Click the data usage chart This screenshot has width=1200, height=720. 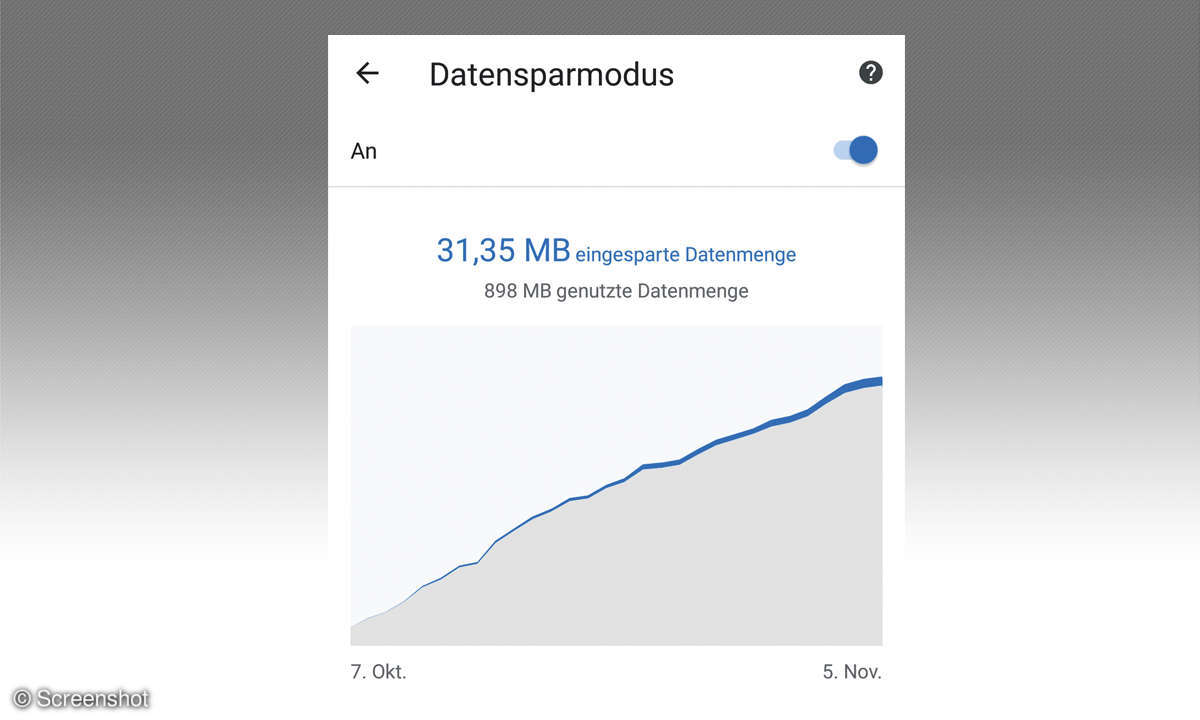tap(616, 485)
